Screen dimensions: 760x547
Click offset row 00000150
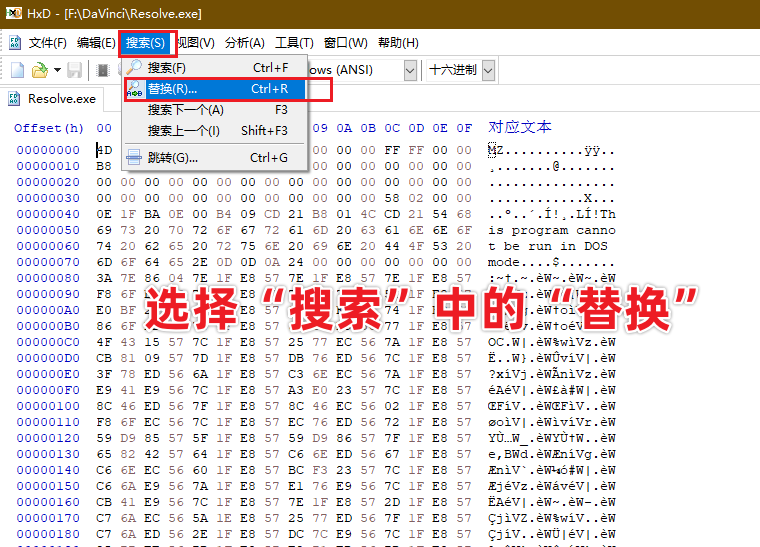pyautogui.click(x=48, y=486)
